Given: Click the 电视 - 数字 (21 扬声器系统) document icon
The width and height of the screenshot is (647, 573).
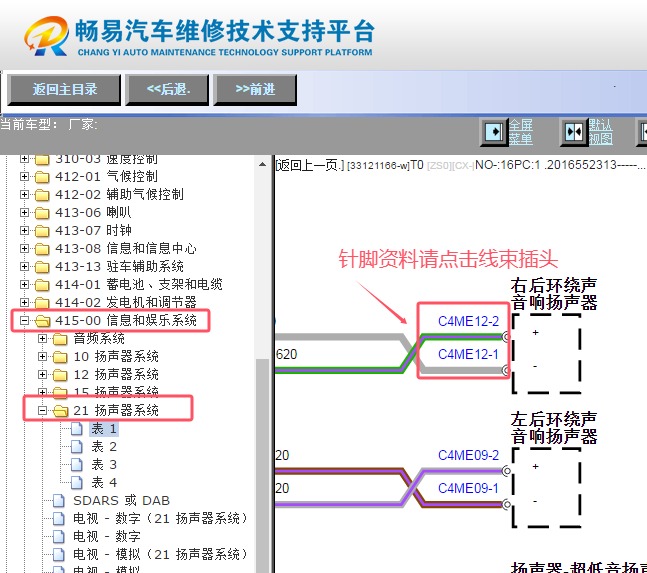Looking at the screenshot, I should click(x=59, y=519).
